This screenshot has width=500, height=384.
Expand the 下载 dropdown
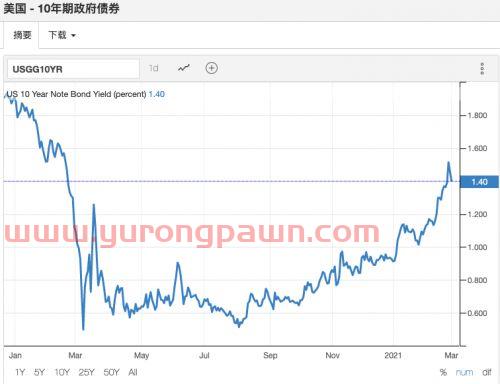tap(62, 35)
